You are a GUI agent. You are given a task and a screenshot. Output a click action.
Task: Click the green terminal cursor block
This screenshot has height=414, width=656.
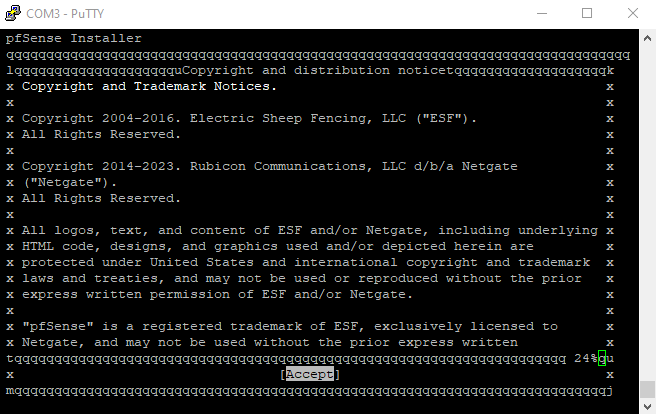point(602,358)
